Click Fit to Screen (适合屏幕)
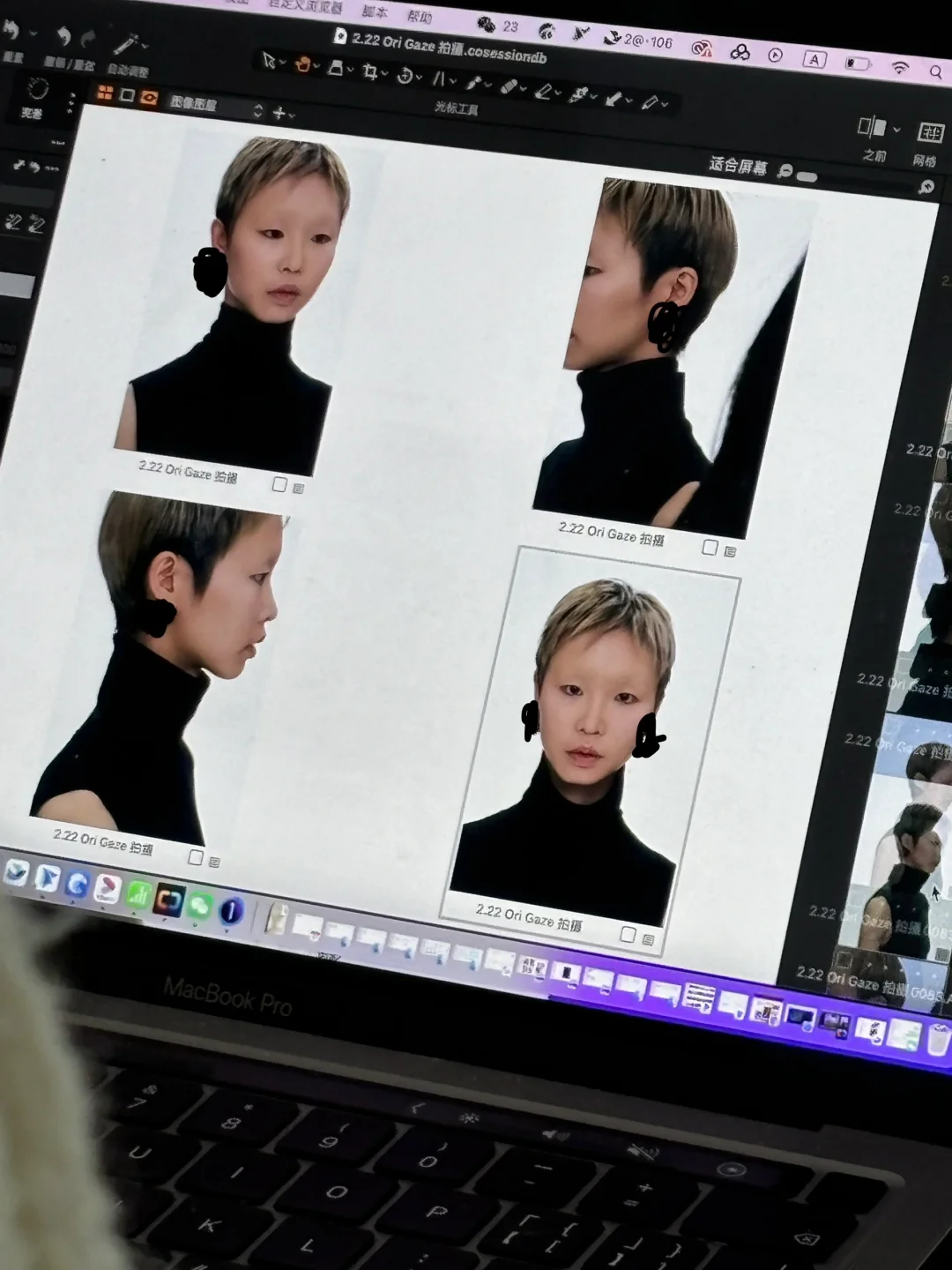Image resolution: width=952 pixels, height=1270 pixels. pyautogui.click(x=738, y=166)
